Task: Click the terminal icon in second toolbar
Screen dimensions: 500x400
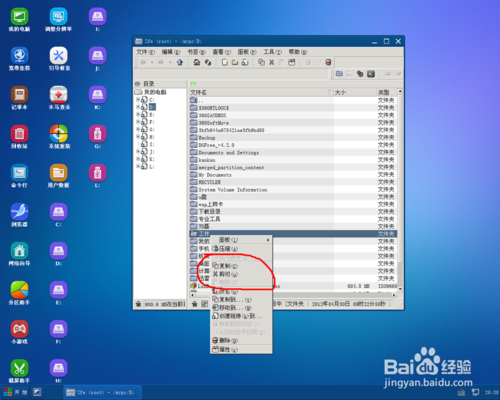Action: pos(371,74)
